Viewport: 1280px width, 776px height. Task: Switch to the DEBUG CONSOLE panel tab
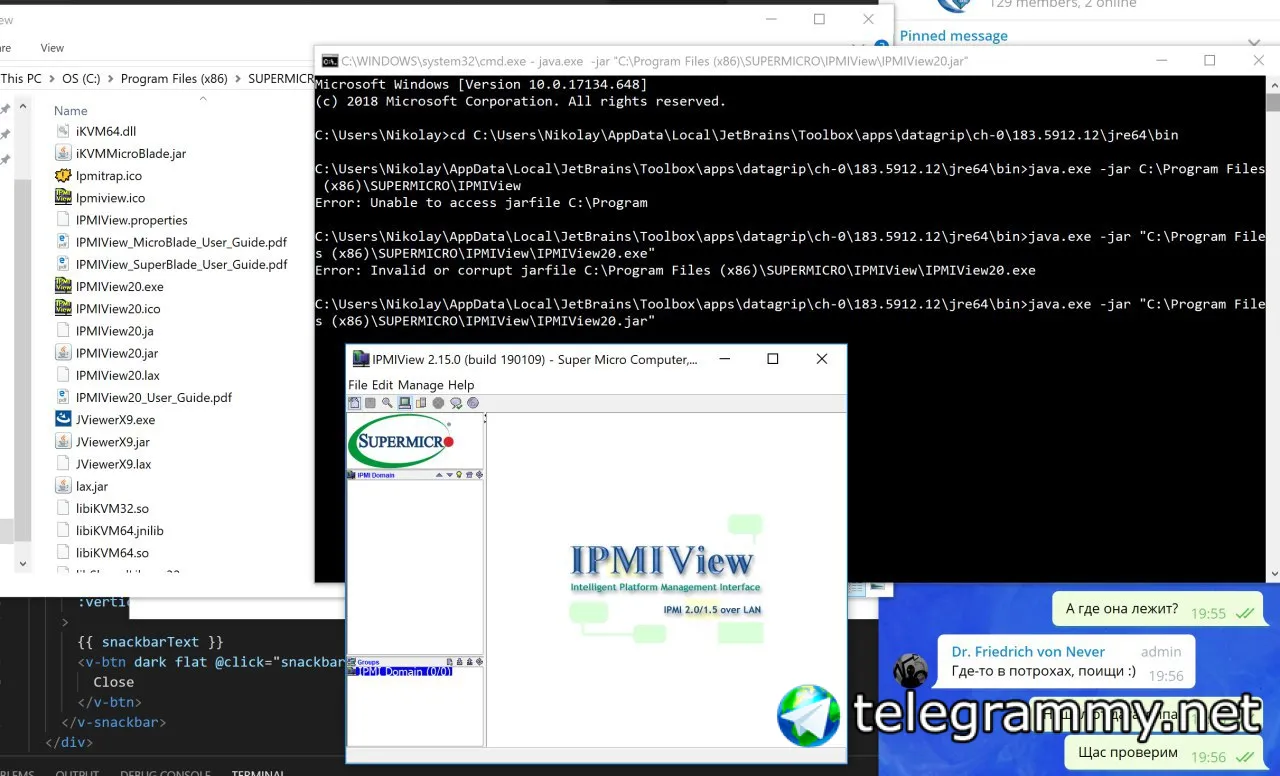(165, 772)
